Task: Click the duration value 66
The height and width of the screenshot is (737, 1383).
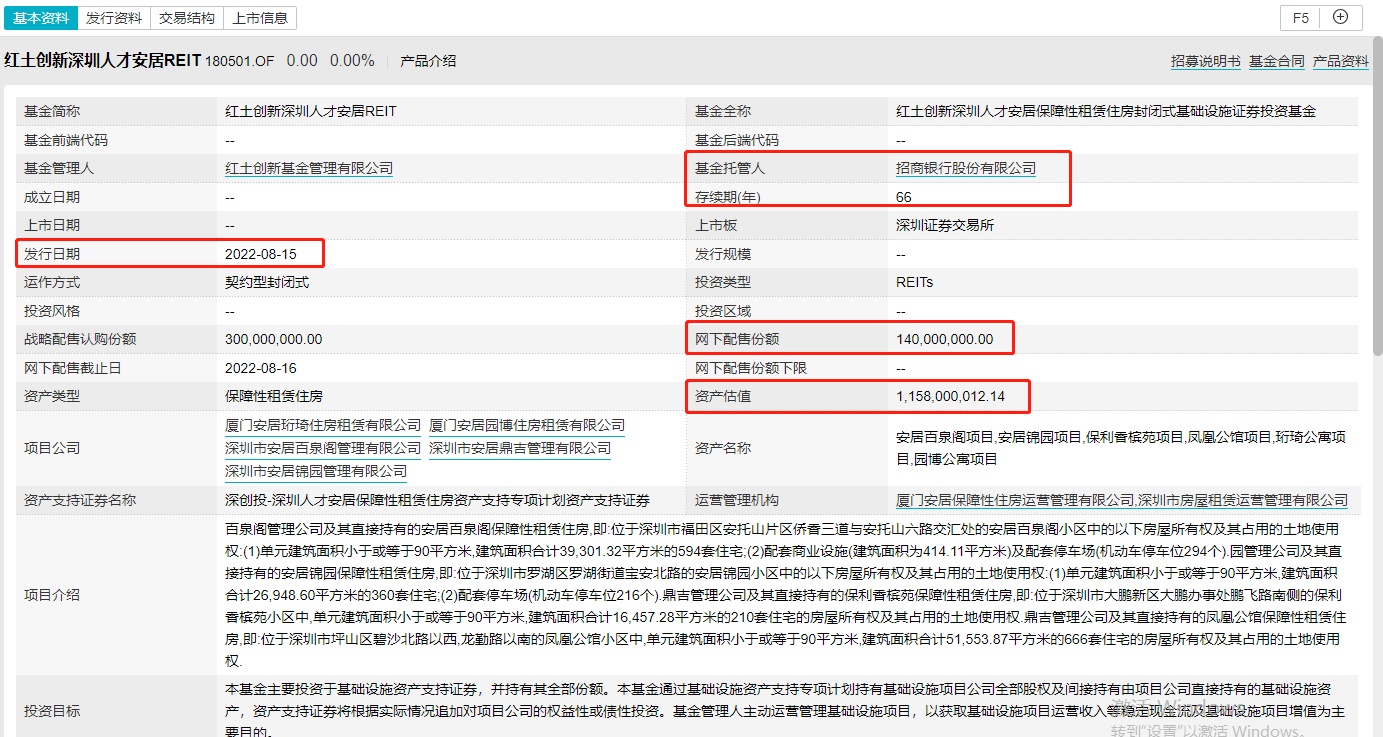Action: (x=904, y=197)
